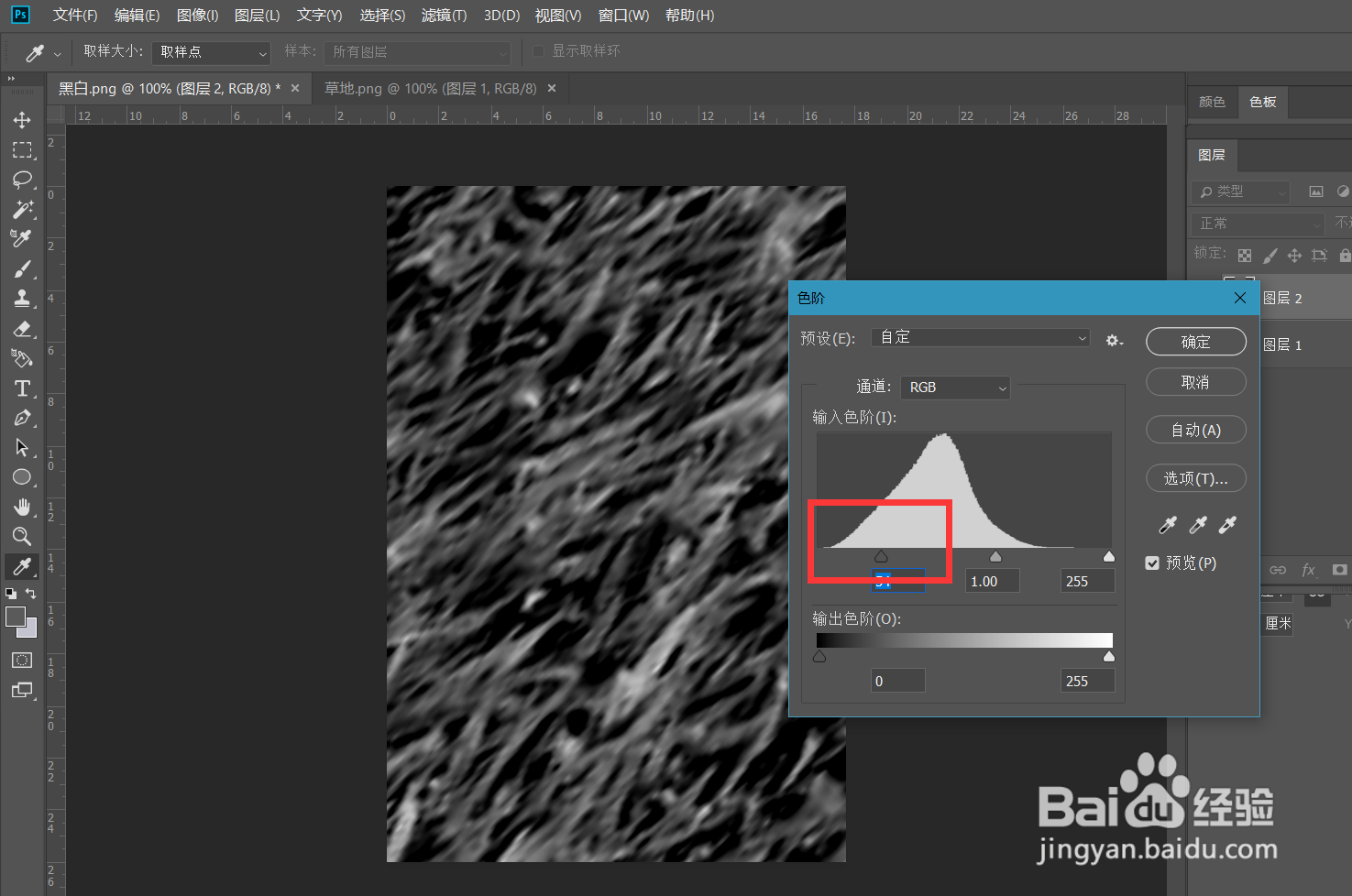Image resolution: width=1352 pixels, height=896 pixels.
Task: Click the input midtone gamma slider triangle
Action: click(x=995, y=556)
